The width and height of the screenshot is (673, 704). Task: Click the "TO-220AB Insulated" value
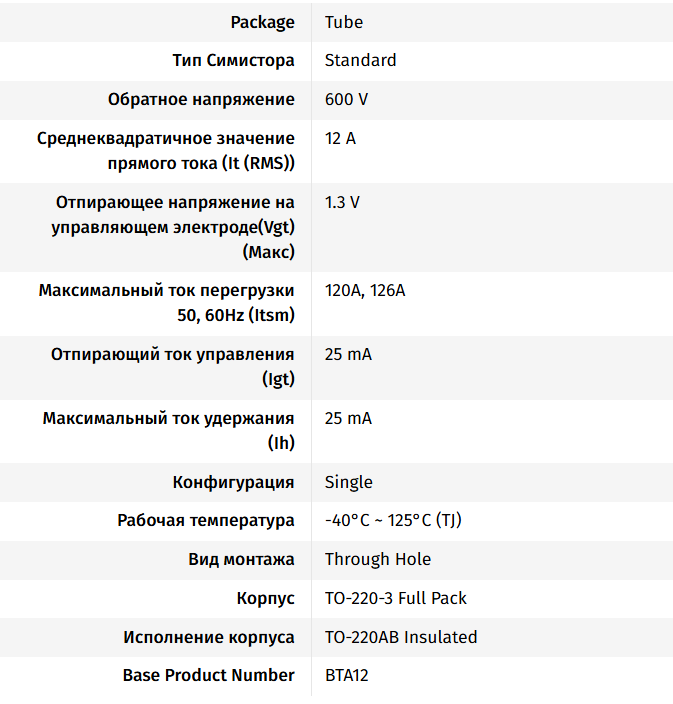(x=401, y=637)
